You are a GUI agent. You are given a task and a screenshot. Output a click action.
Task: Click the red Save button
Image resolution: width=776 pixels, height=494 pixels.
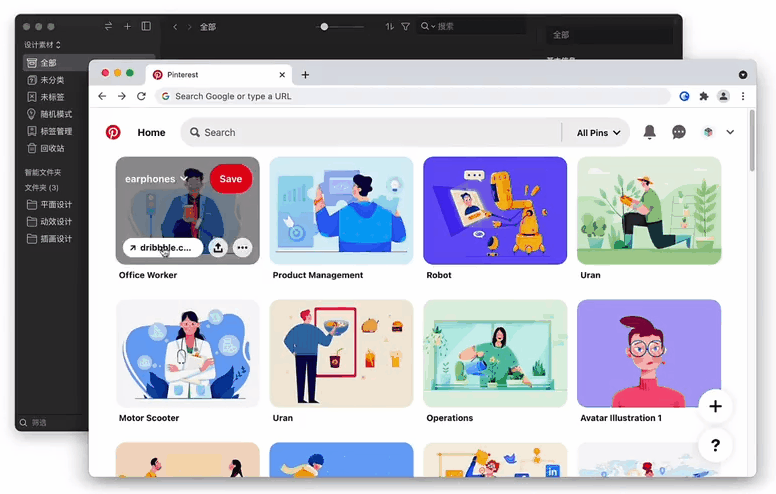pos(231,179)
